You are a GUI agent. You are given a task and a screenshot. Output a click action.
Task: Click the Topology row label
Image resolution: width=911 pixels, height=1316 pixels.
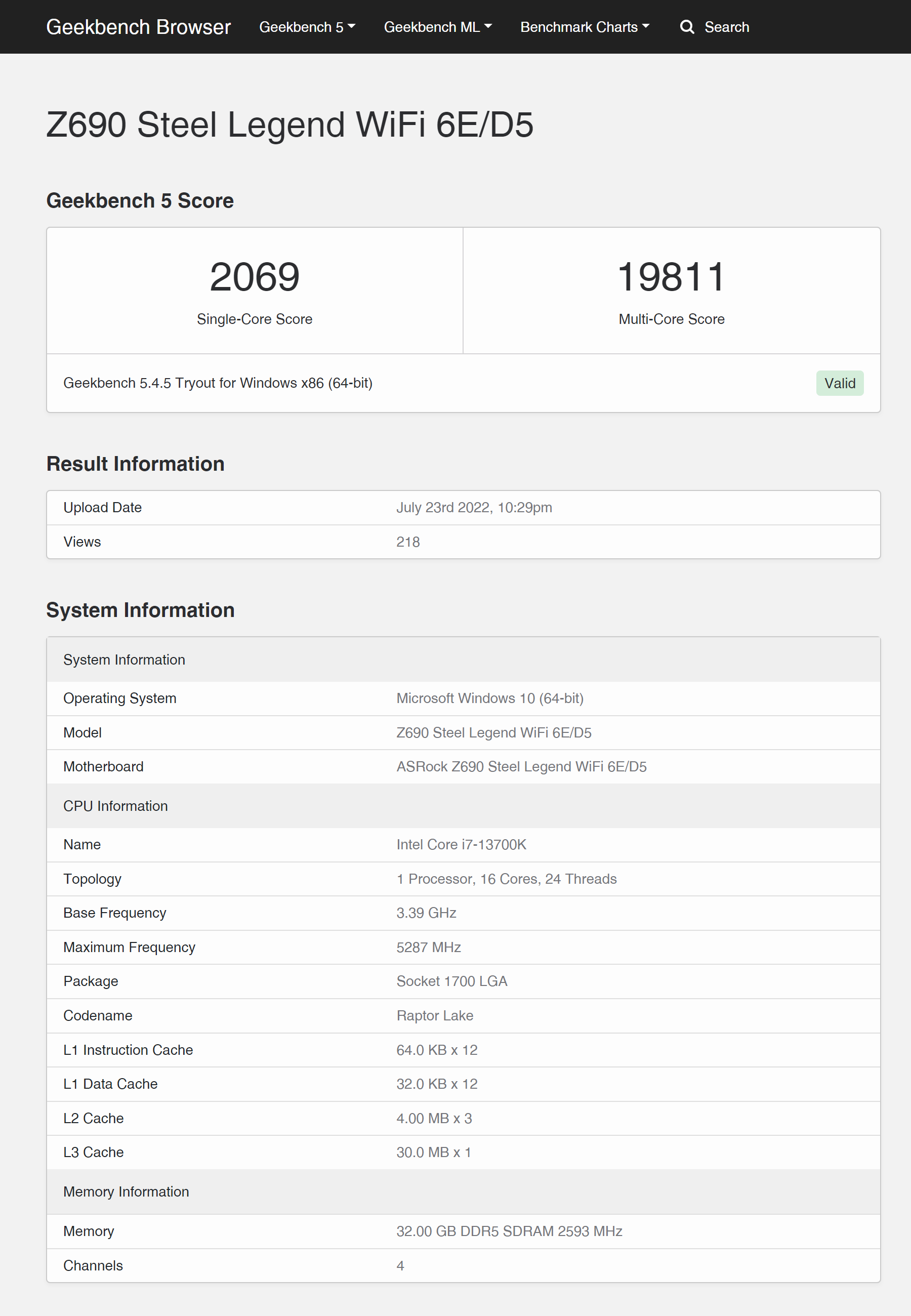point(93,879)
